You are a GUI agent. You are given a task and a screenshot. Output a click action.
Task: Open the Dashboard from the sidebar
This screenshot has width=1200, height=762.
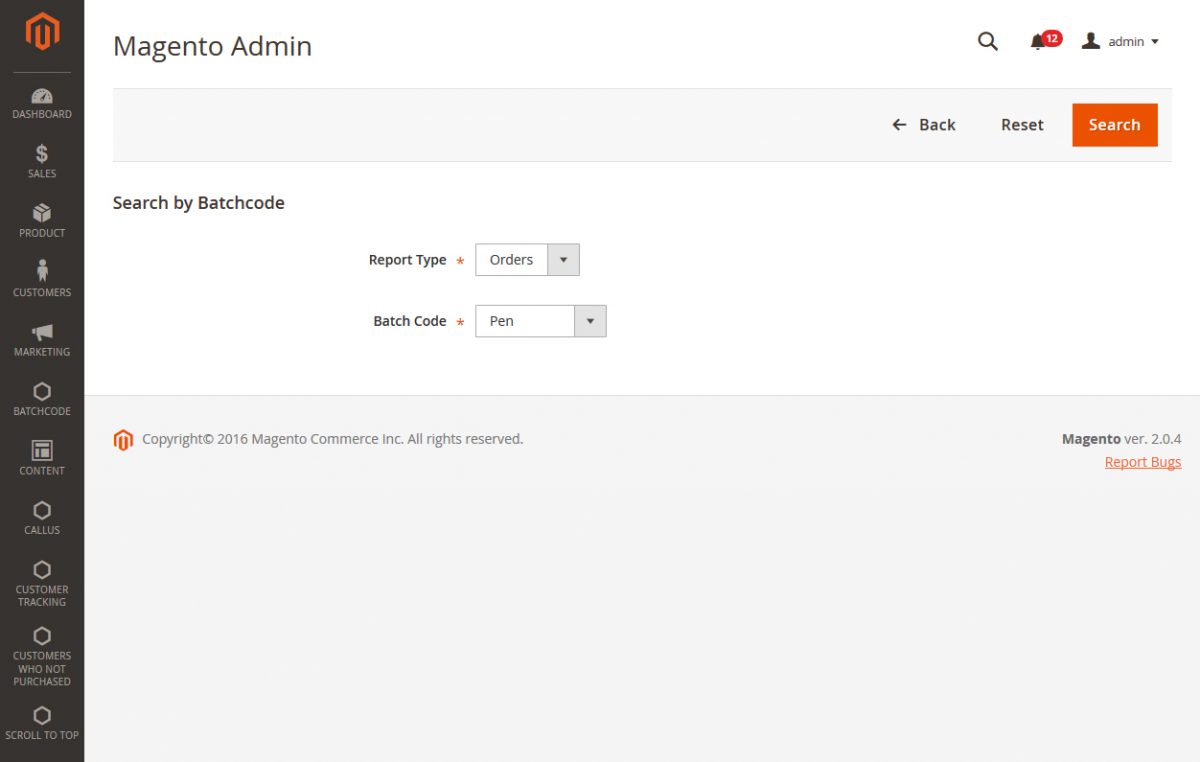coord(41,103)
